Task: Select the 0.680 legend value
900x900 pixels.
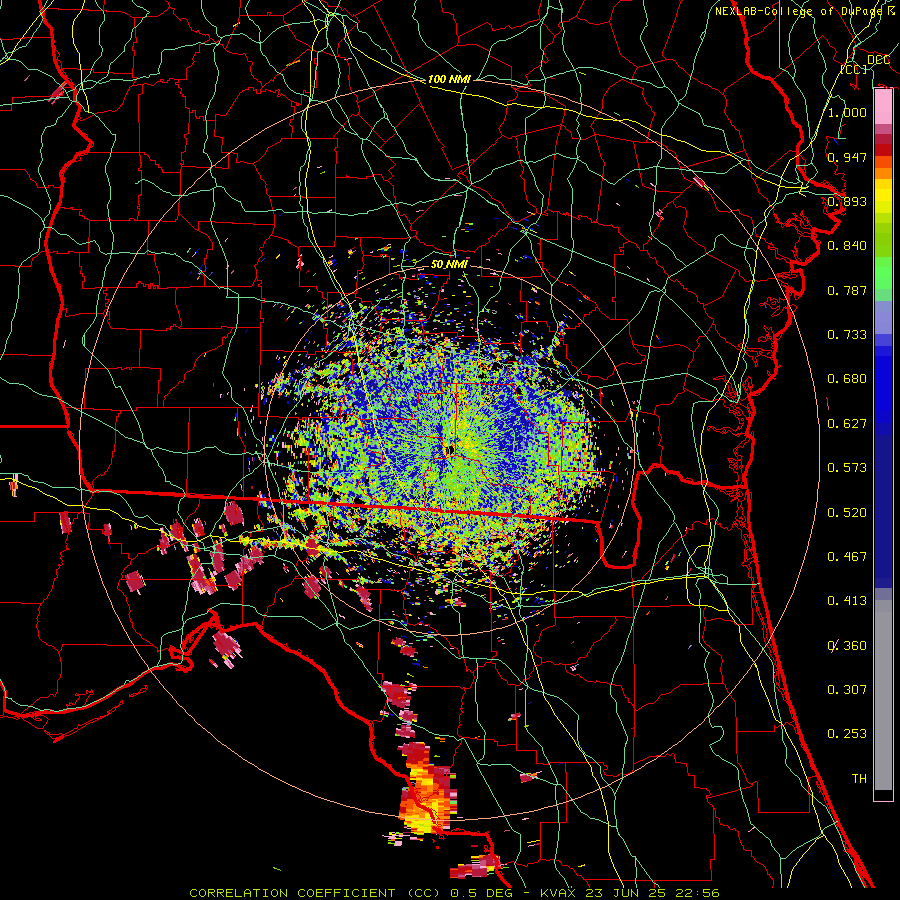Action: pos(847,379)
